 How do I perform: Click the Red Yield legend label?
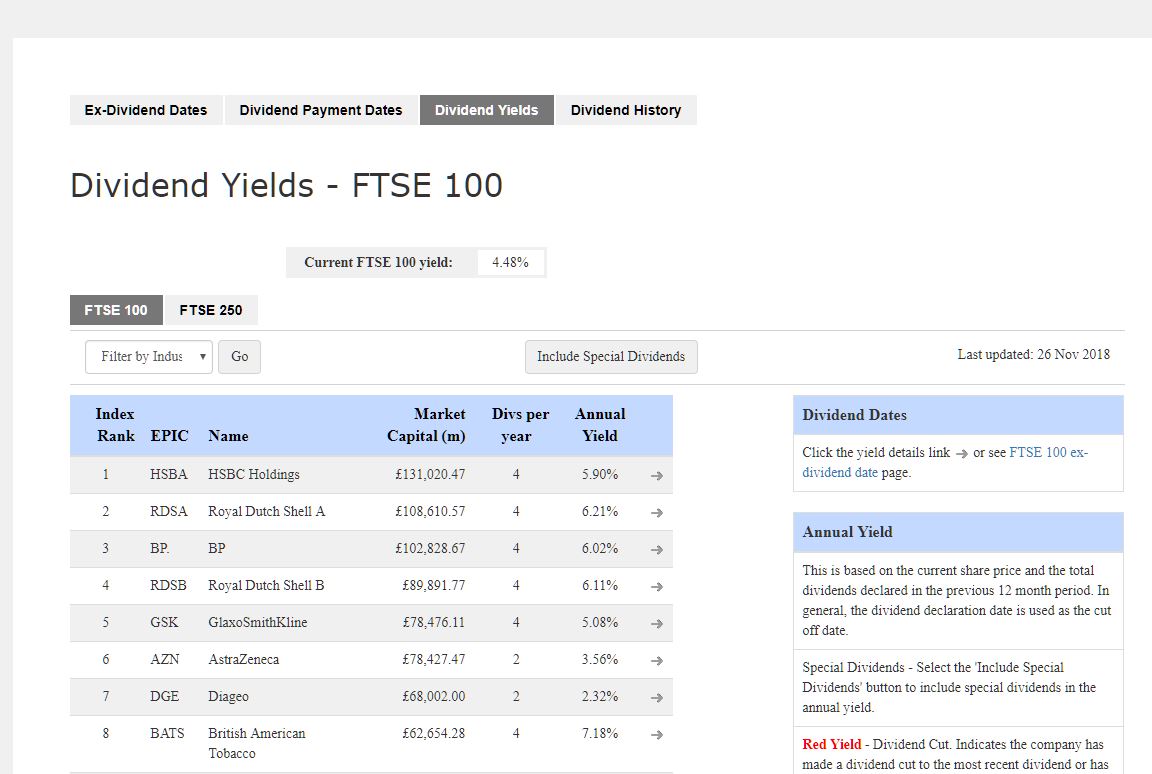pos(832,745)
